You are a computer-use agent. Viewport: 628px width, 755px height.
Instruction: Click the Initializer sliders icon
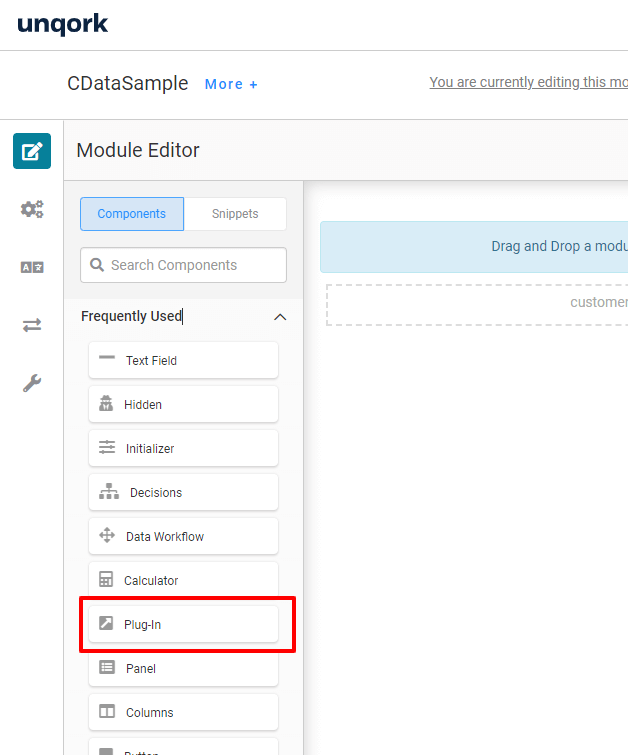tap(107, 448)
